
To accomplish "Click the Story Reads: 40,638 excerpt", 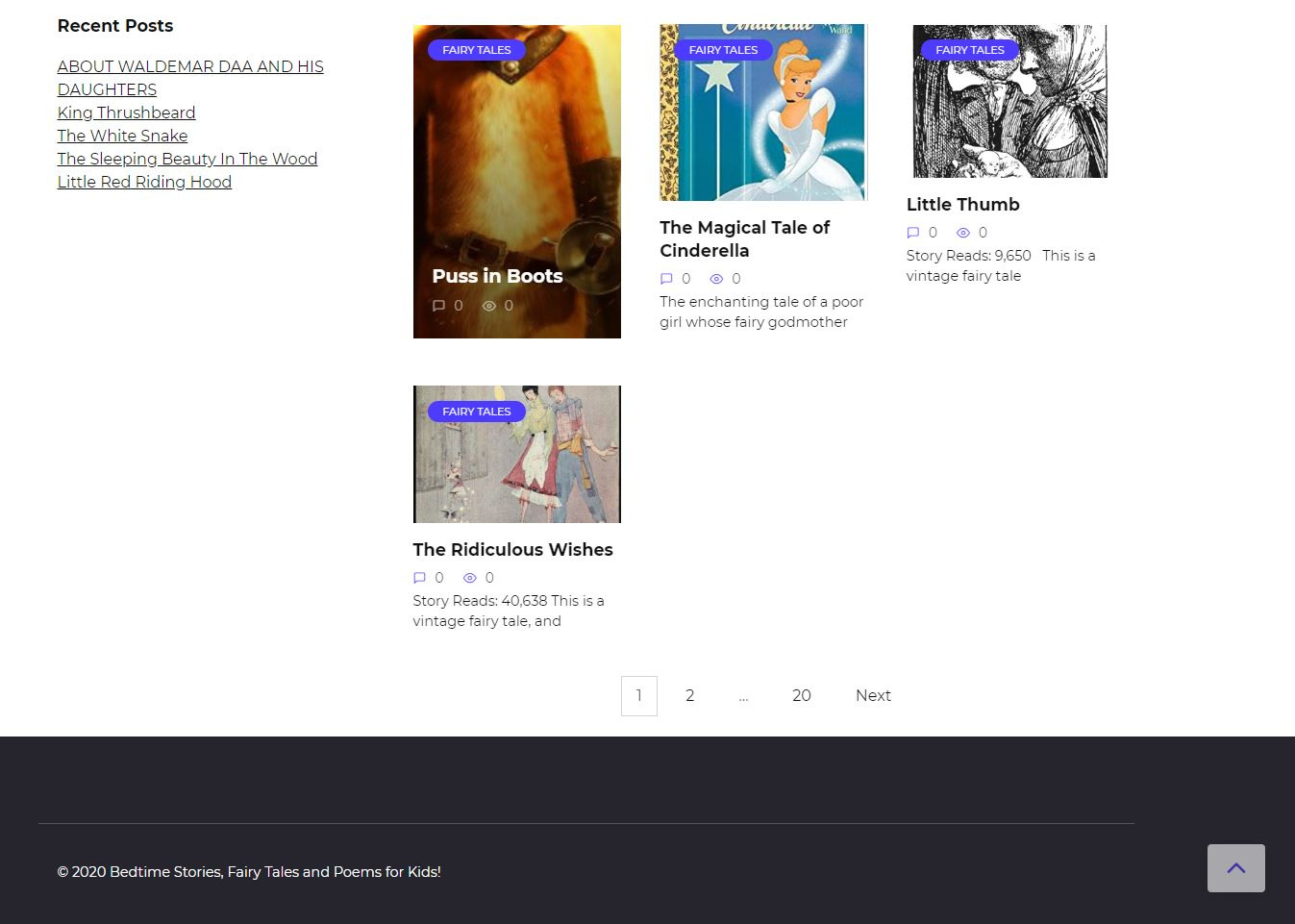I will 509,611.
